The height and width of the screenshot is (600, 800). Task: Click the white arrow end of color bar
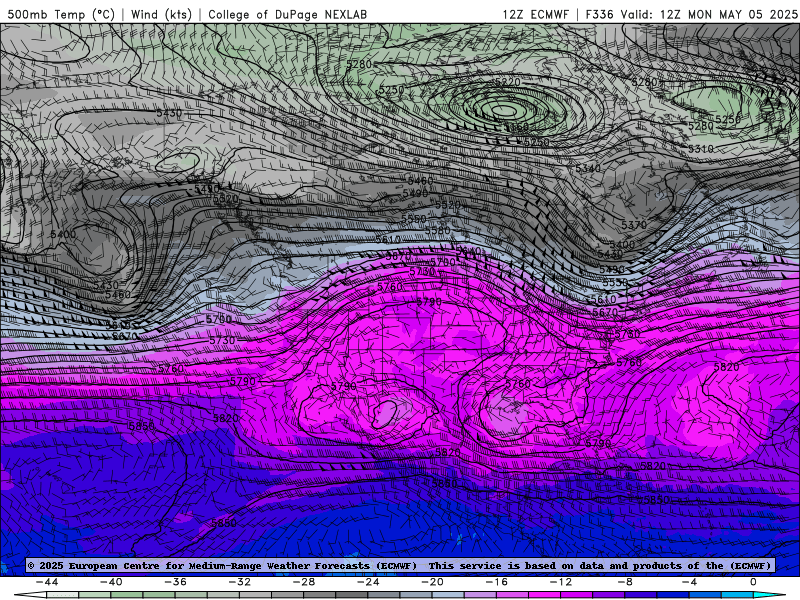[30, 595]
